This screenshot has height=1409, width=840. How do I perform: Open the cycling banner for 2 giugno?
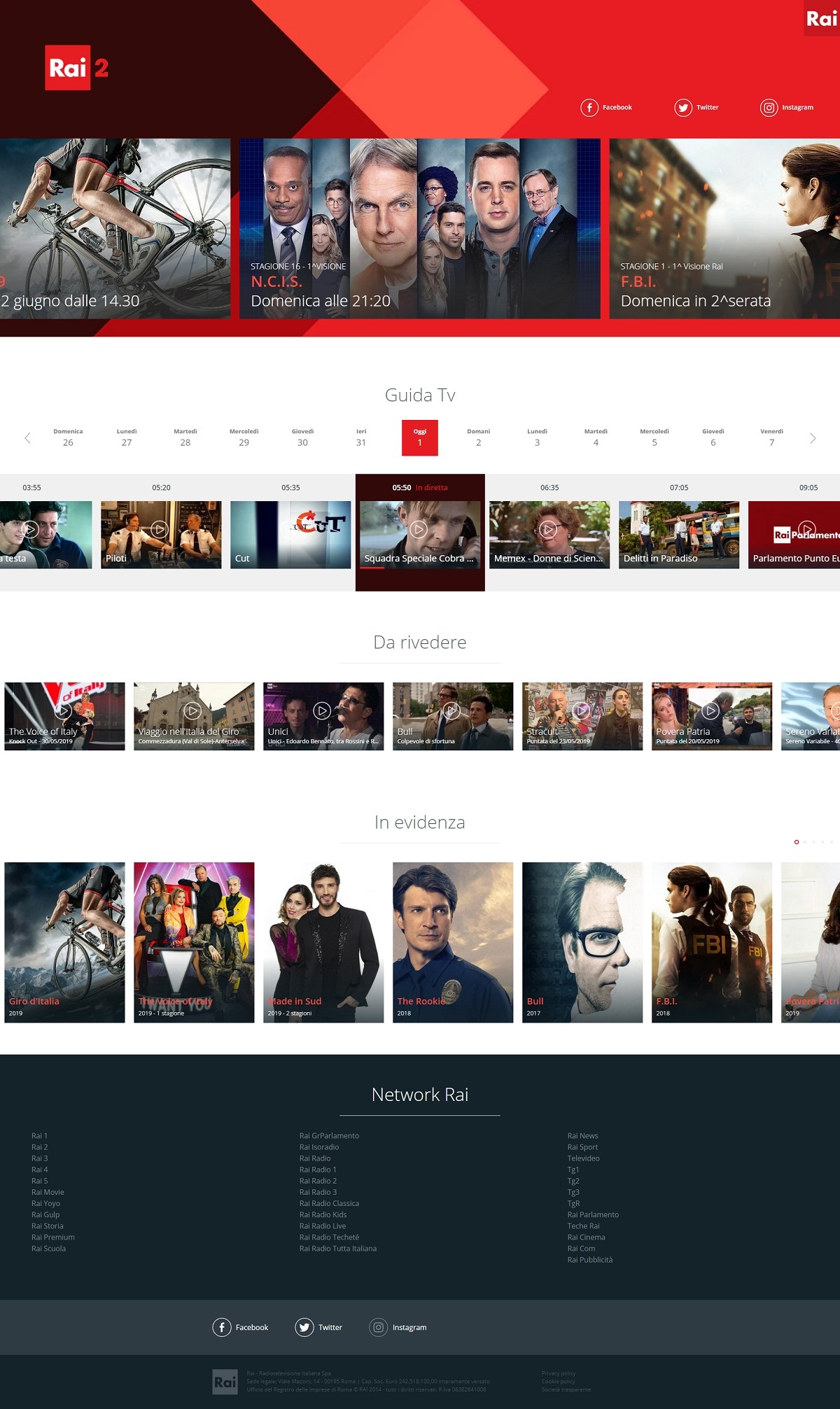tap(115, 229)
